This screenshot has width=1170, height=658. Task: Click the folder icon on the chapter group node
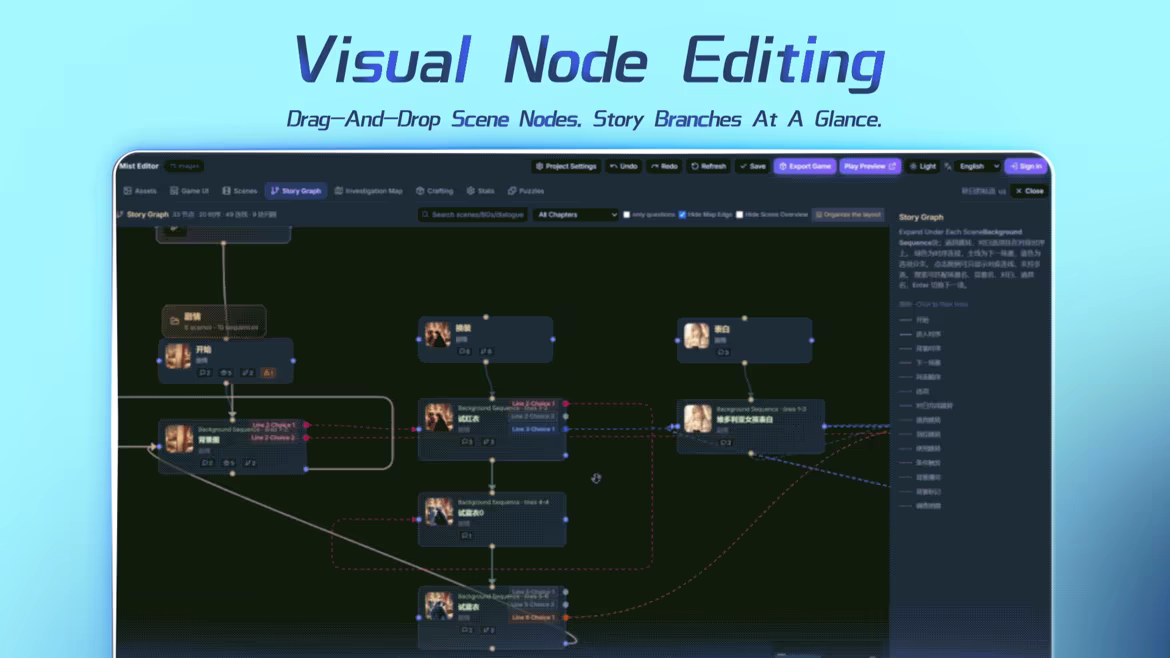pyautogui.click(x=174, y=321)
